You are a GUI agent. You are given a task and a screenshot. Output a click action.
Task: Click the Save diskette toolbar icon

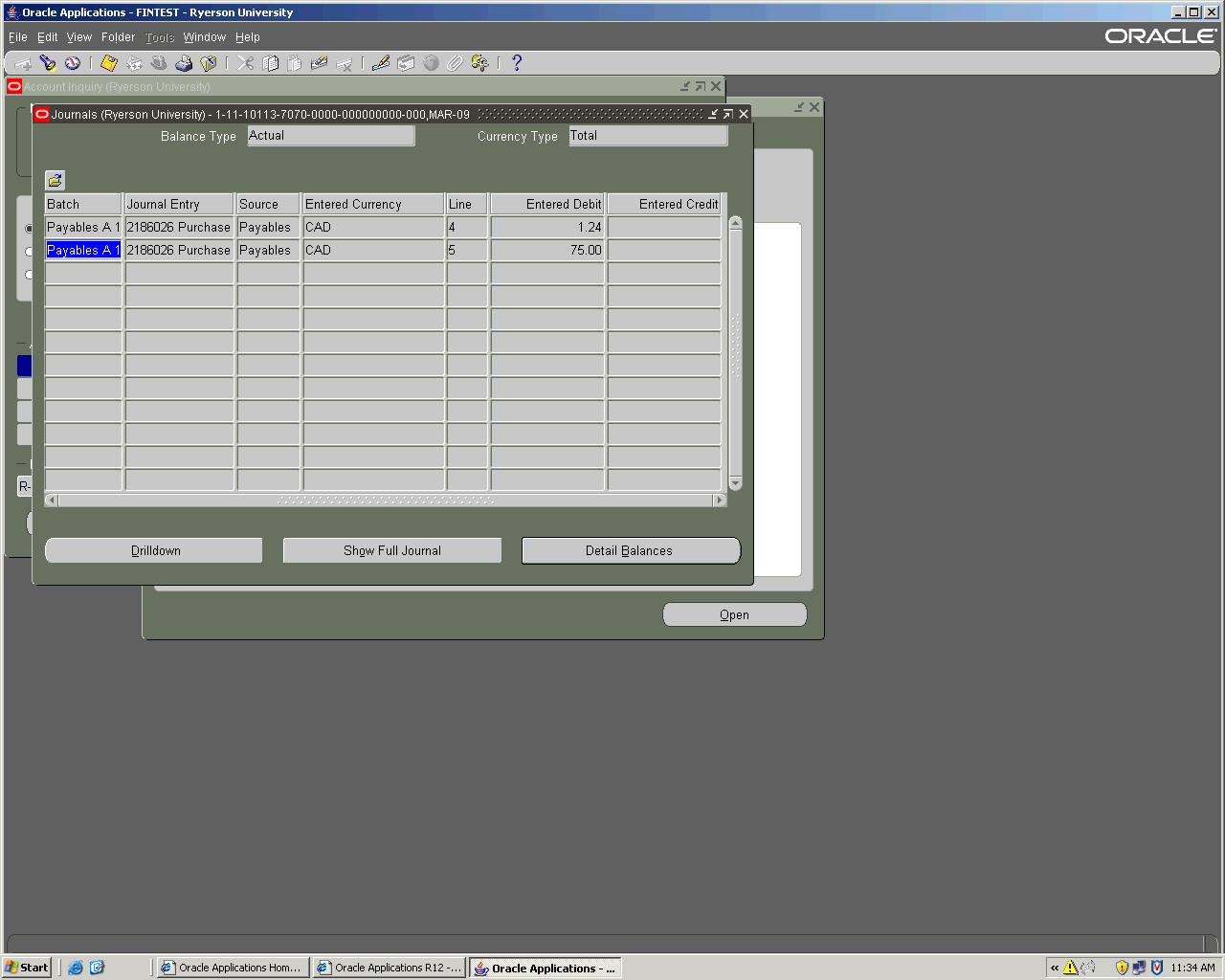click(x=108, y=63)
